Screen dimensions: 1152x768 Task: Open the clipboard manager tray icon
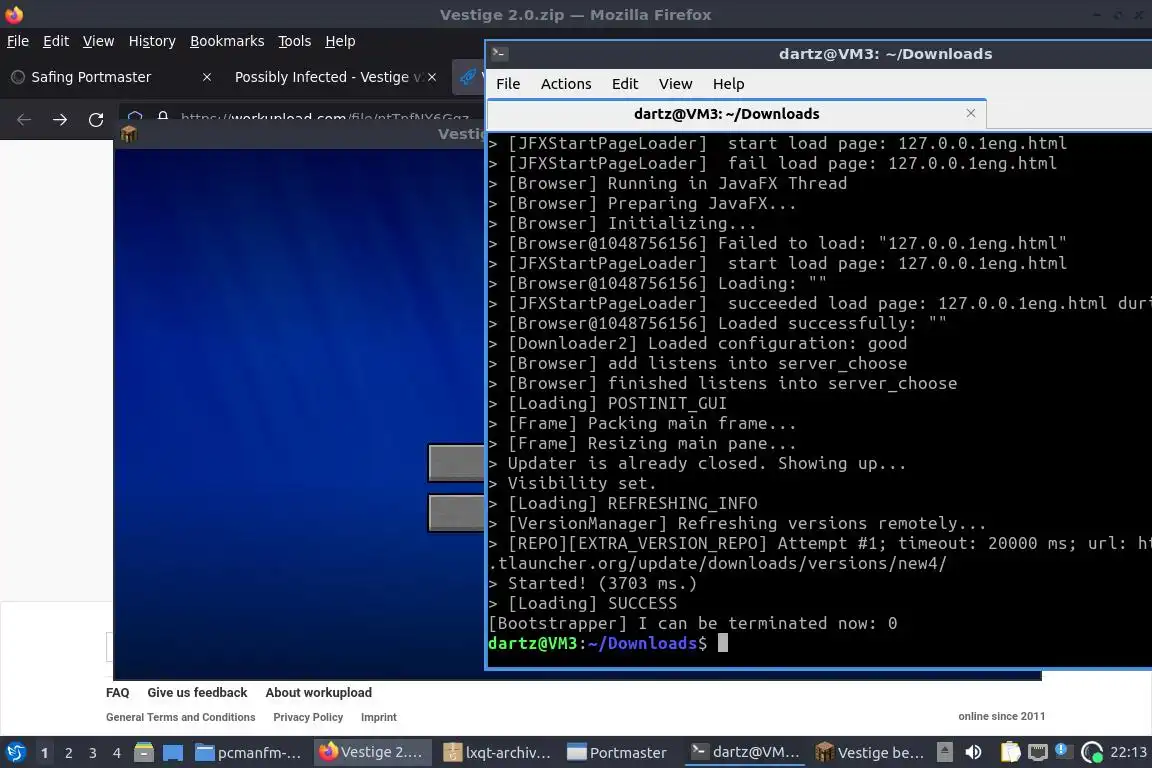tap(1011, 752)
